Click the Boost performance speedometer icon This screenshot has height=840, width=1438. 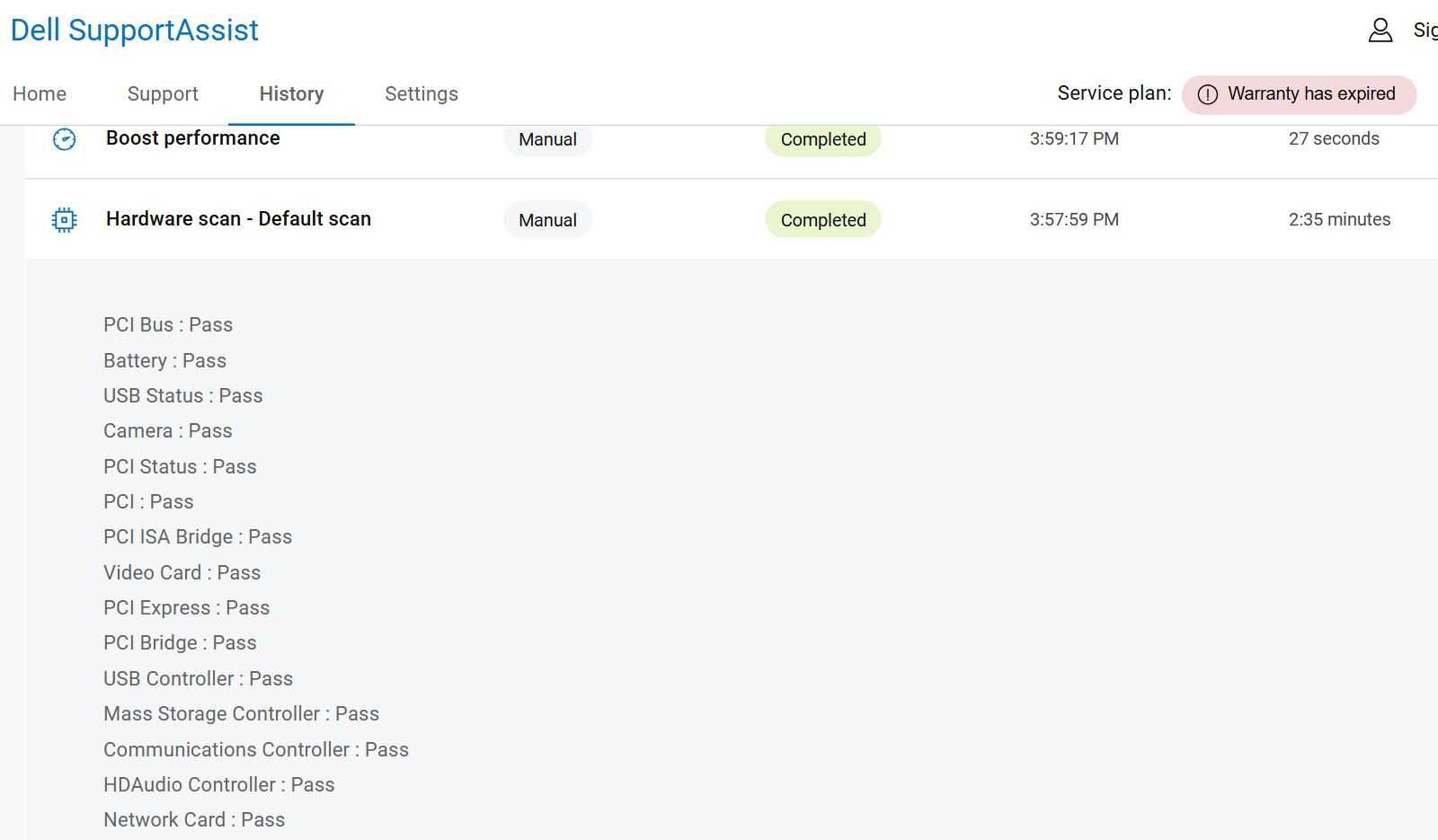coord(64,139)
